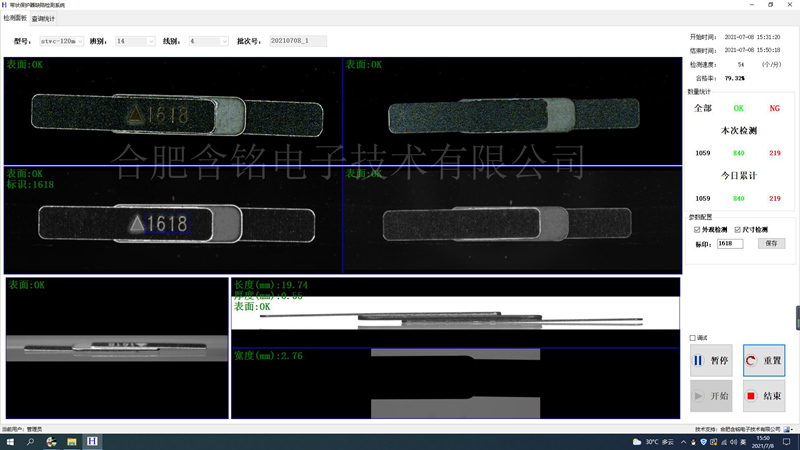Open Windows search from the taskbar
This screenshot has width=800, height=450.
(x=30, y=442)
